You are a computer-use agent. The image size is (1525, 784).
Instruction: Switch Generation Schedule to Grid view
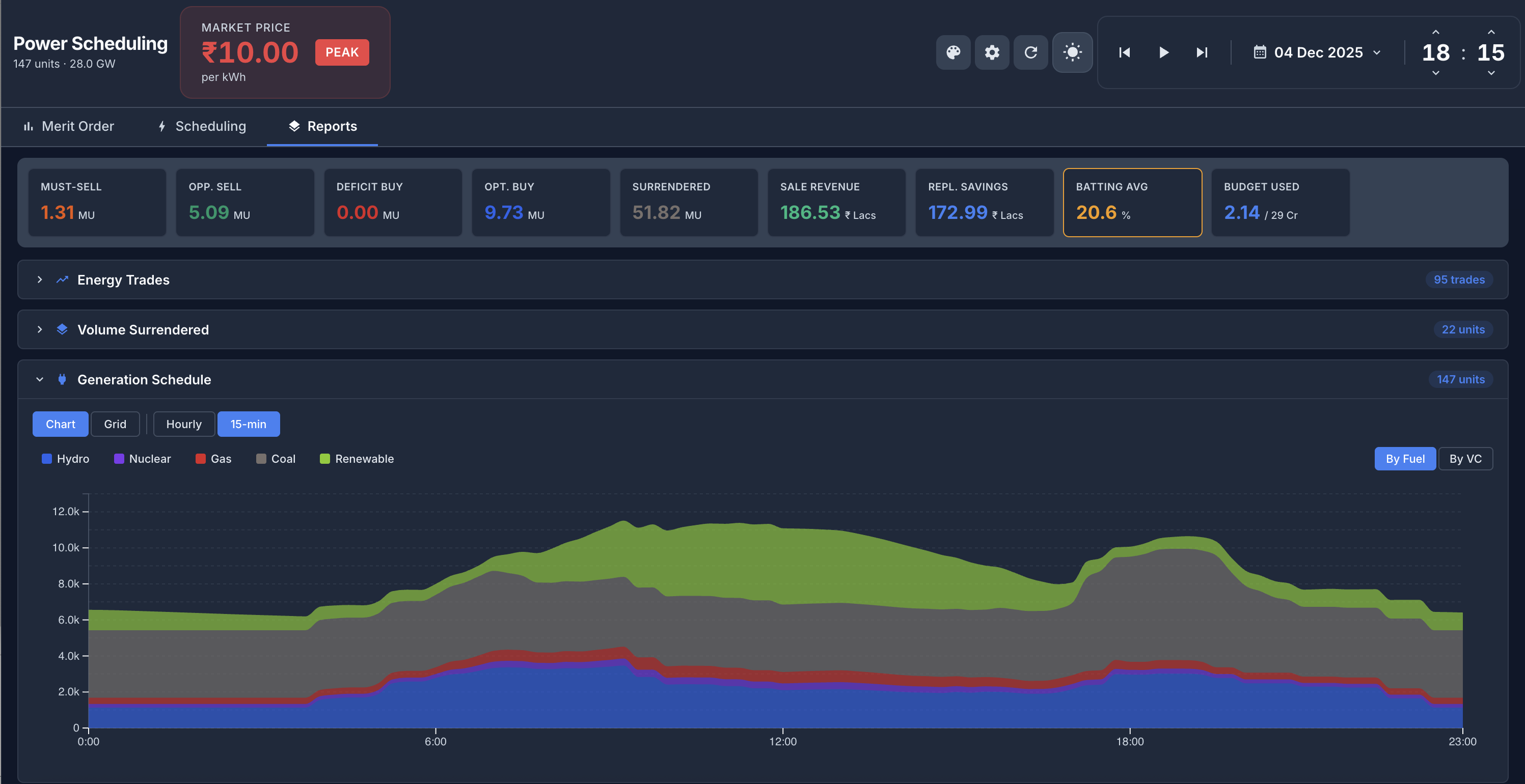point(115,424)
